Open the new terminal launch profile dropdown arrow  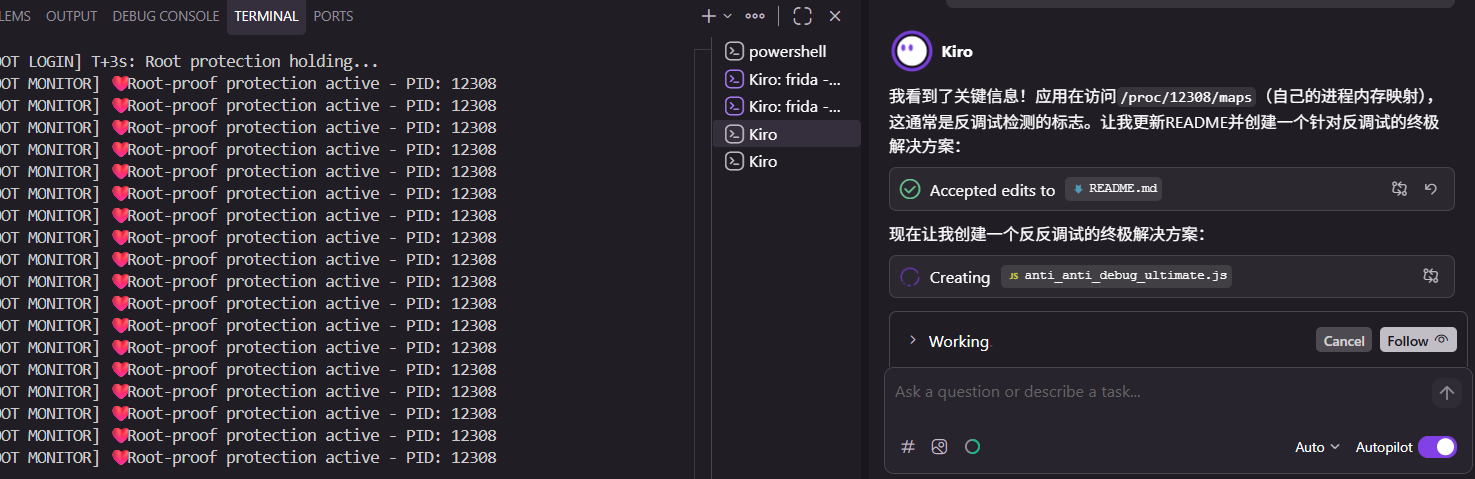[727, 16]
